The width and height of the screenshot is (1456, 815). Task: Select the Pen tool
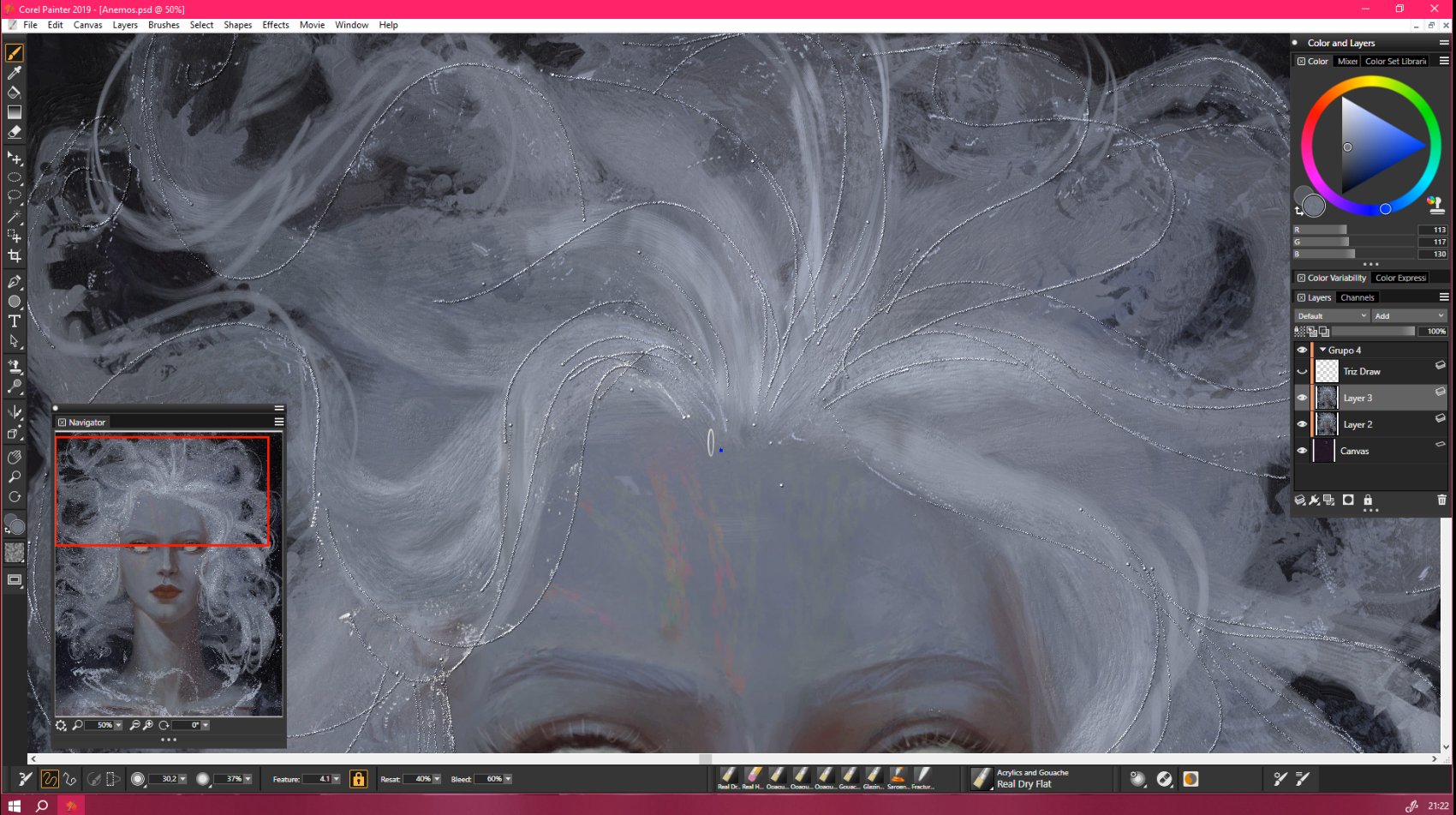pyautogui.click(x=15, y=282)
